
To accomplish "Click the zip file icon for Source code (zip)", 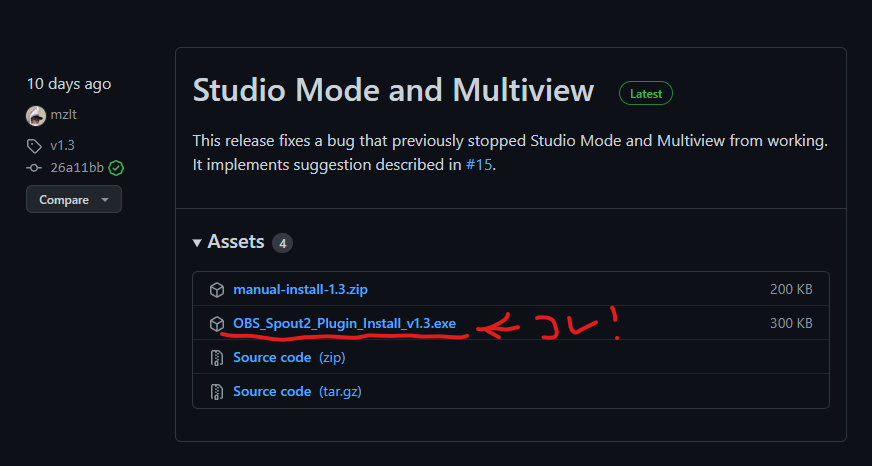I will [x=217, y=358].
